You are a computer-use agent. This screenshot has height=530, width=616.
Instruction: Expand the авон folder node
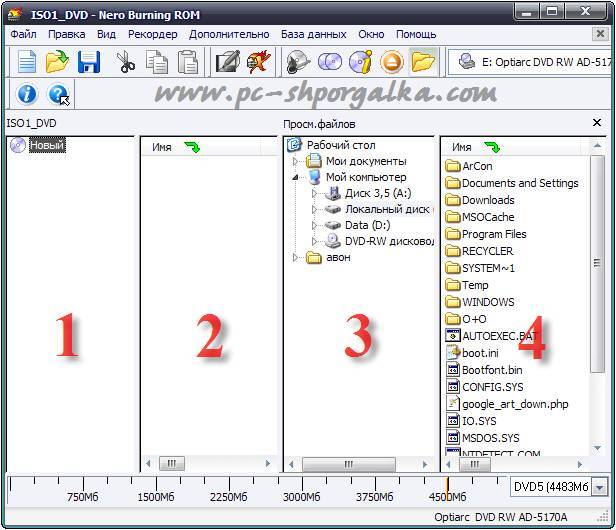click(295, 257)
